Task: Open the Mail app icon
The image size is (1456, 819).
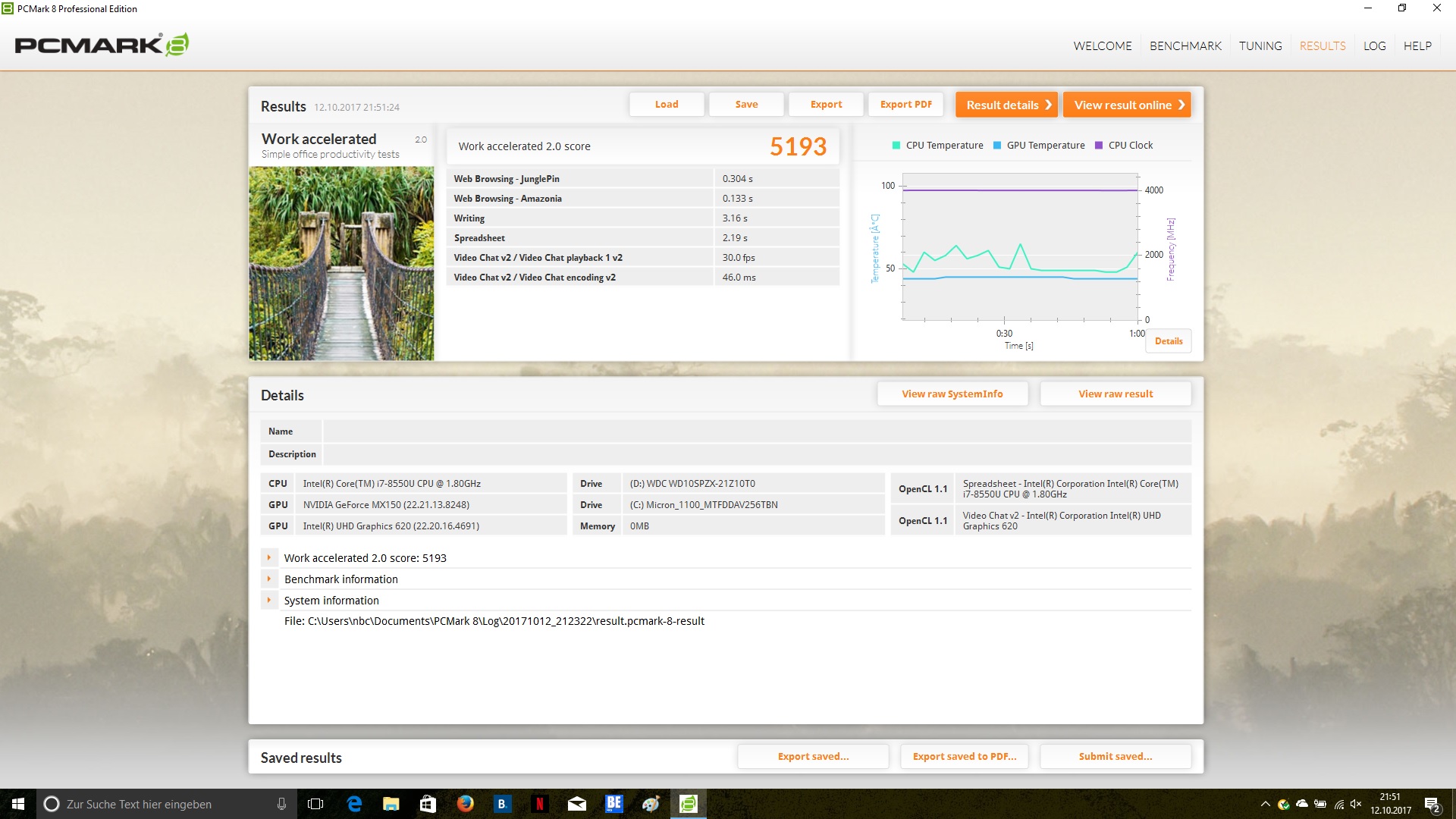Action: pyautogui.click(x=576, y=804)
